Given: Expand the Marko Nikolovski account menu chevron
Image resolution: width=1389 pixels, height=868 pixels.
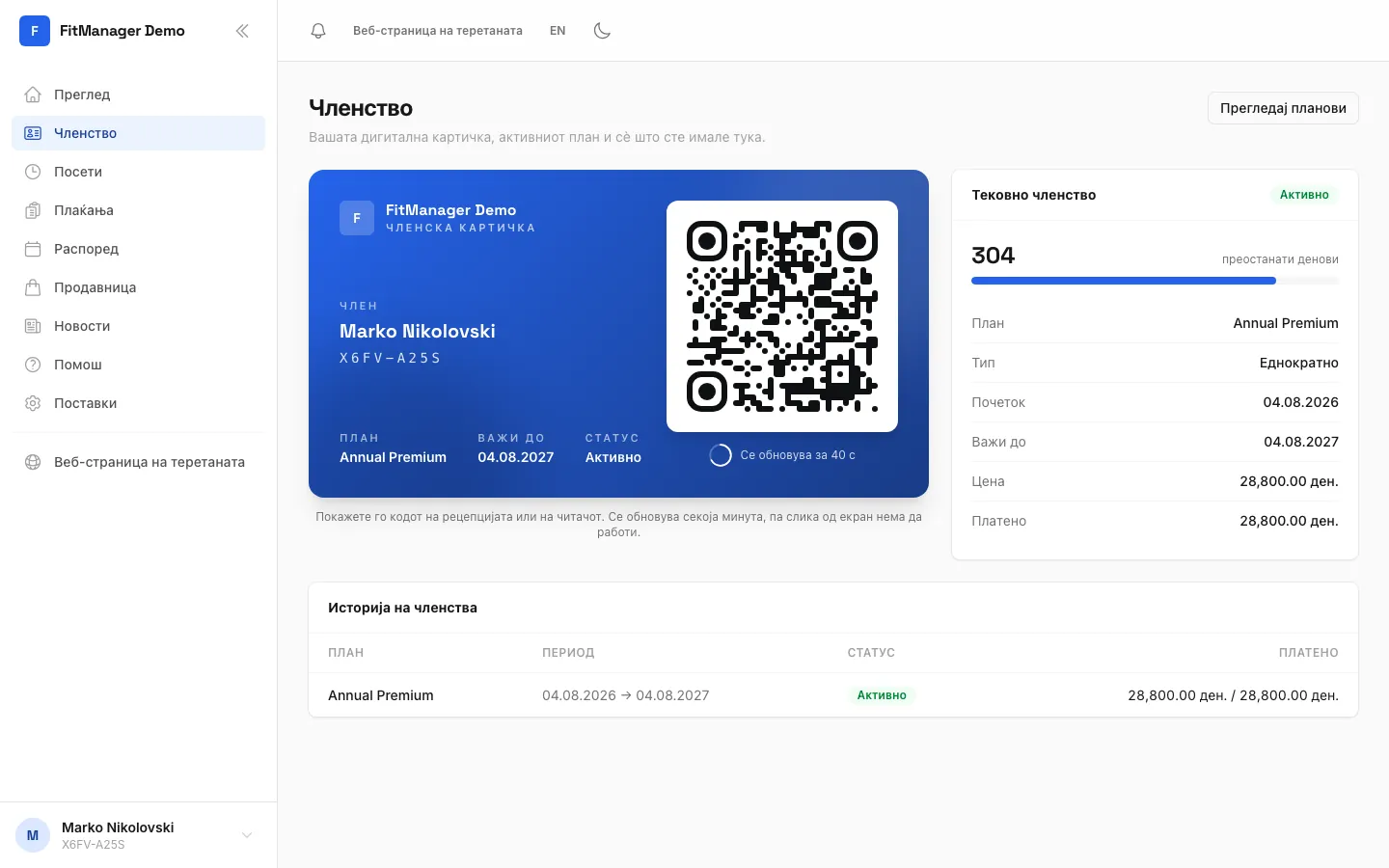Looking at the screenshot, I should (247, 835).
